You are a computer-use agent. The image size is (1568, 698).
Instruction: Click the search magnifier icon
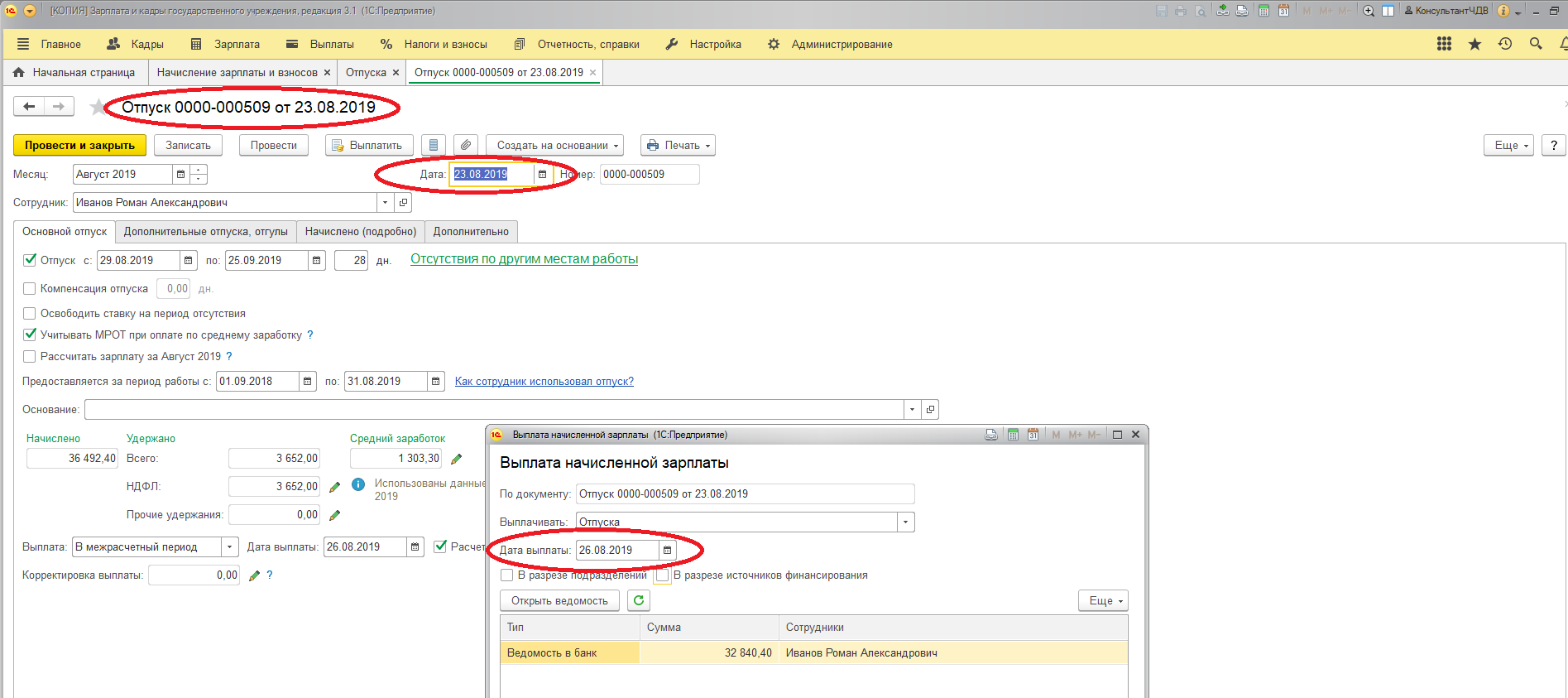1536,44
